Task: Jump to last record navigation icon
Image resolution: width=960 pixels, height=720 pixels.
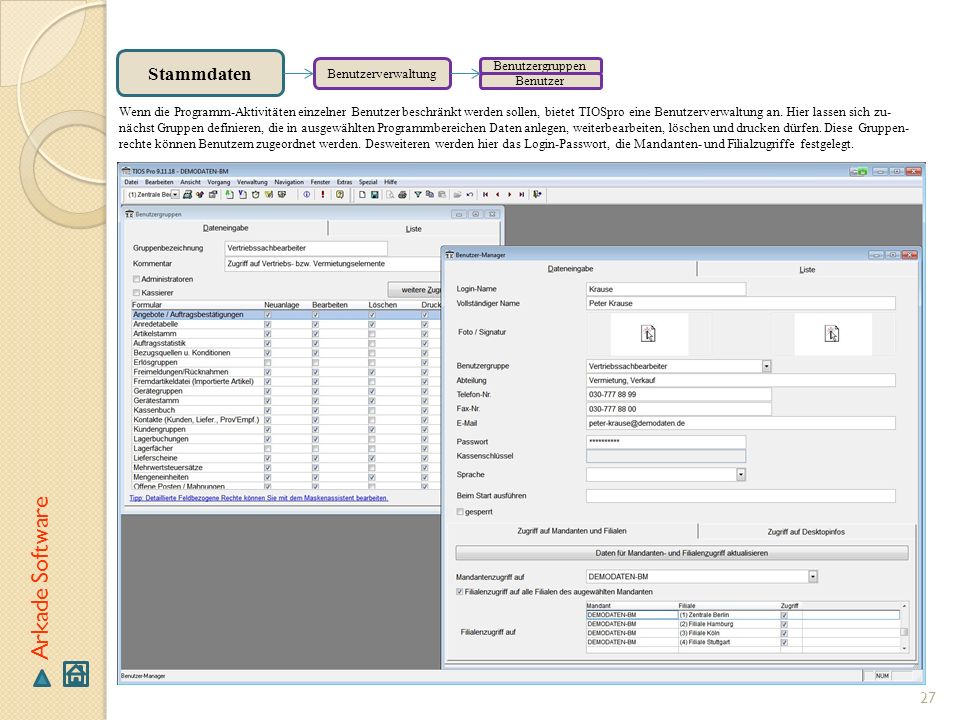Action: point(522,195)
